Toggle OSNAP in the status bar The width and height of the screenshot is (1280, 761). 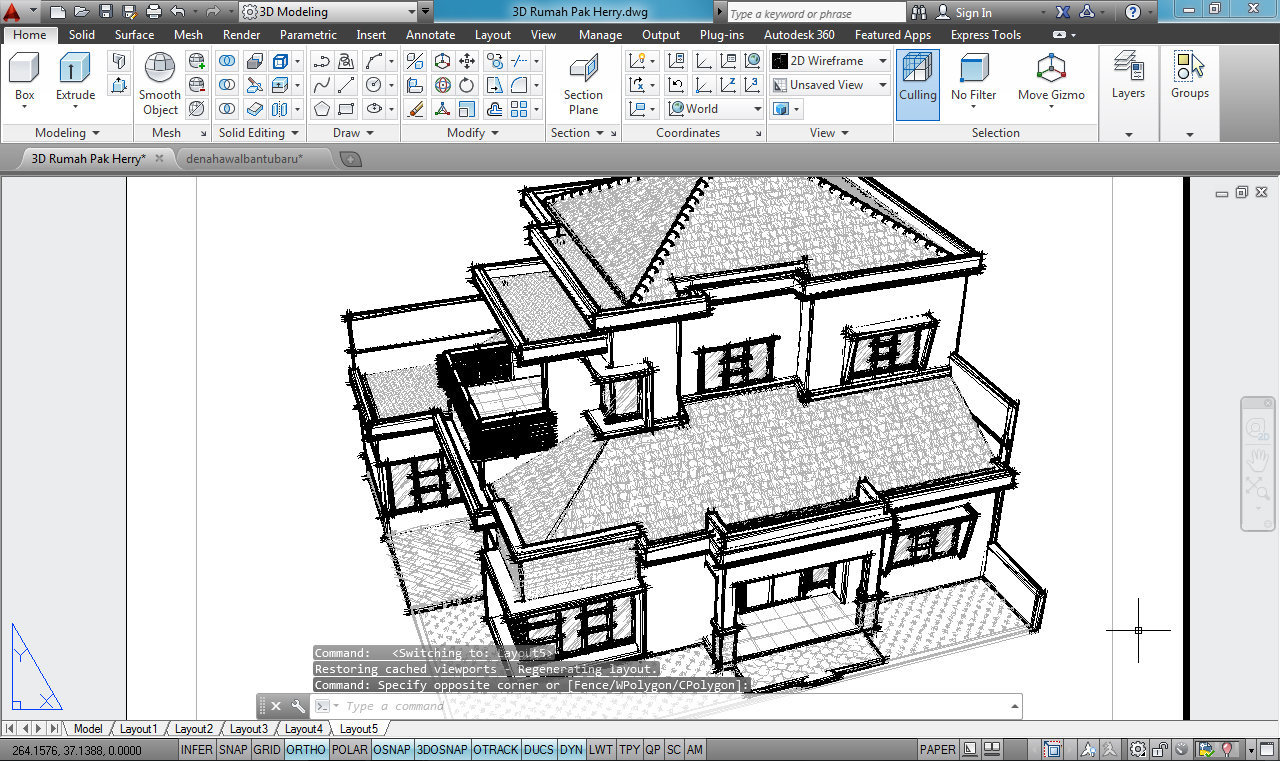(392, 750)
